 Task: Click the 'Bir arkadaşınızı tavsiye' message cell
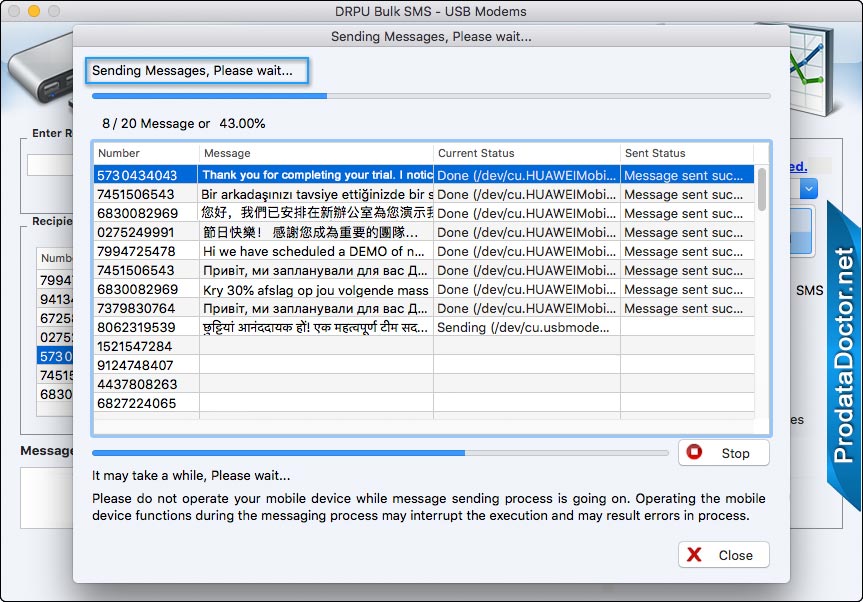(317, 194)
